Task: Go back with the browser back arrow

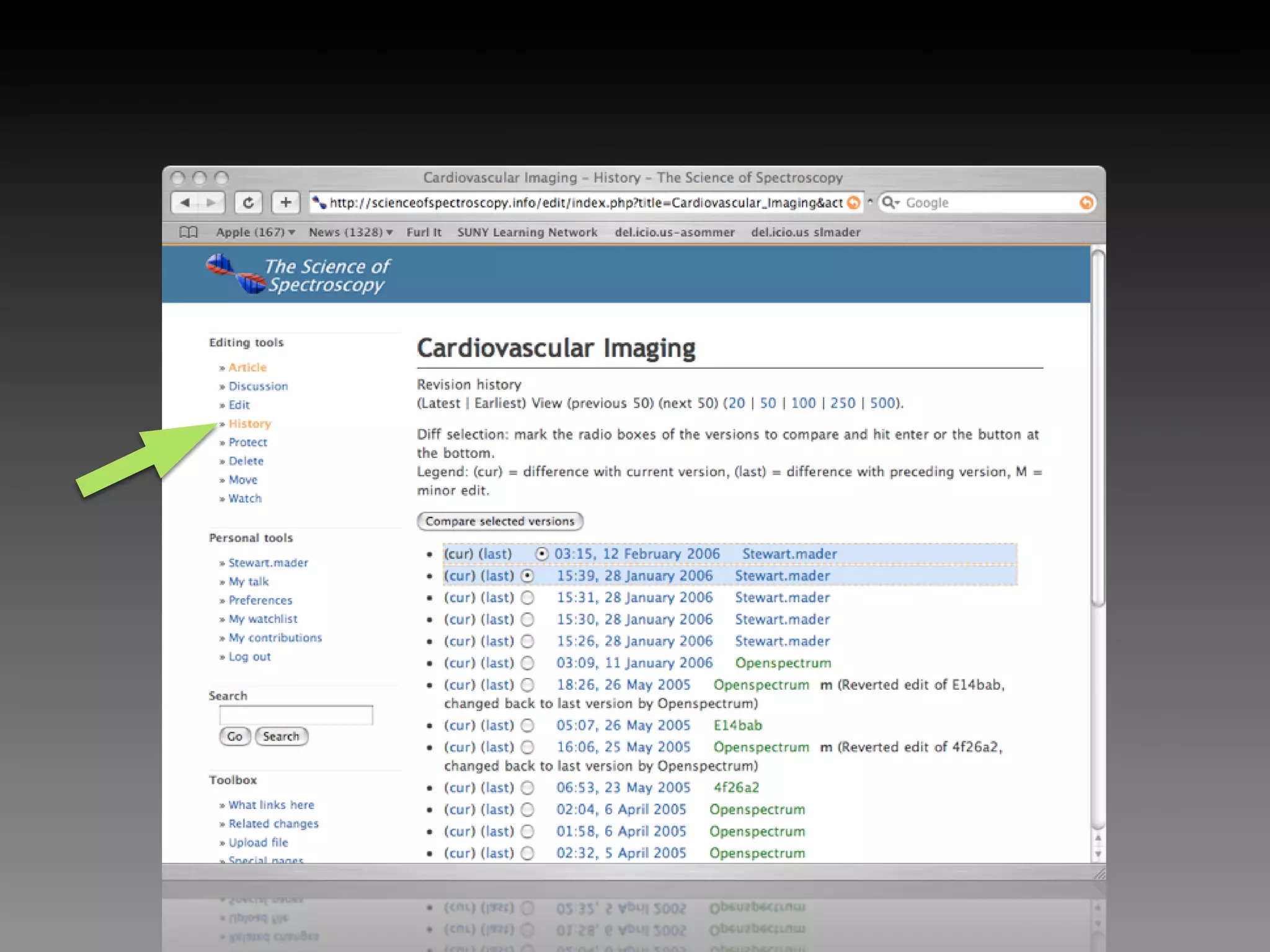Action: 185,203
